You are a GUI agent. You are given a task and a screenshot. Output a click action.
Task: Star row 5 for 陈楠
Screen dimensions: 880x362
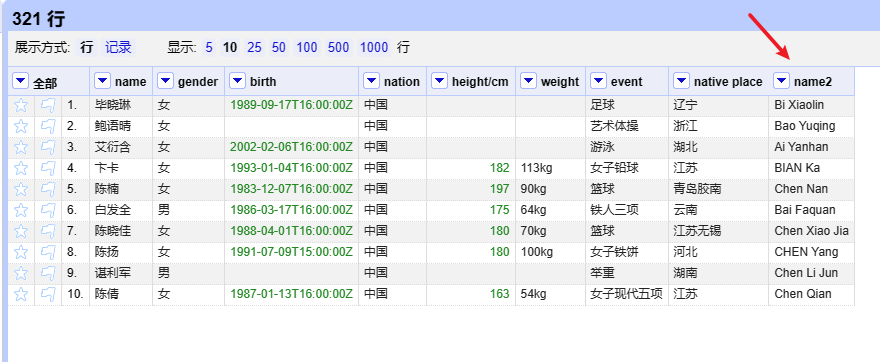(x=21, y=189)
